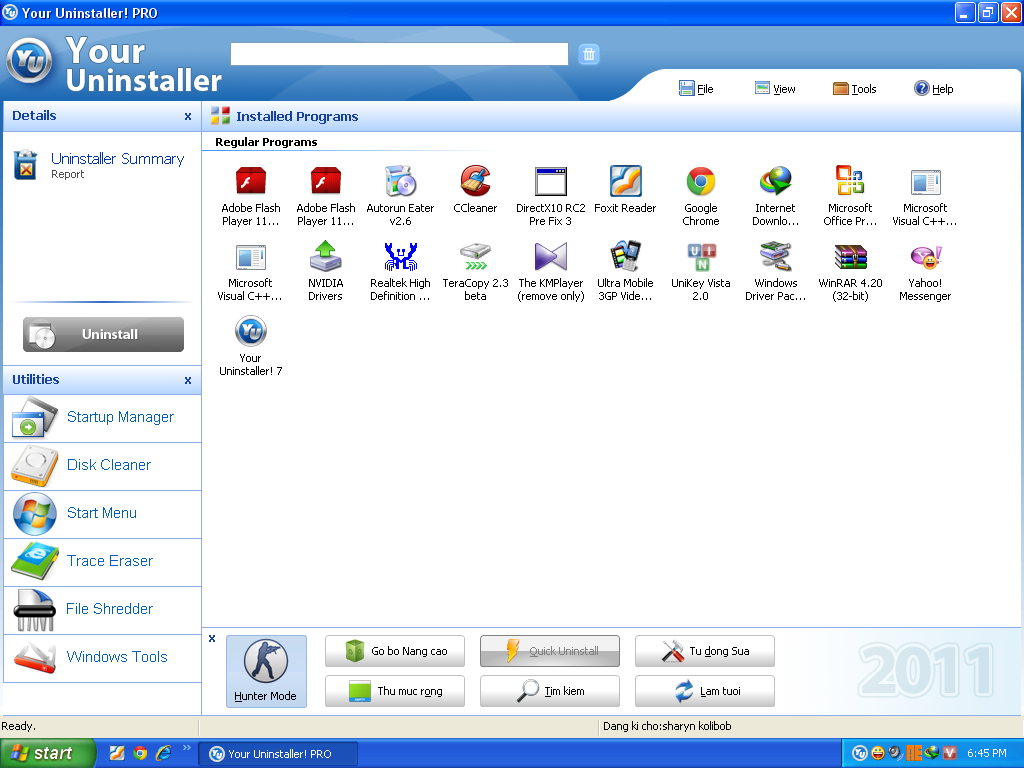The height and width of the screenshot is (768, 1024).
Task: Click the program search input field
Action: [x=399, y=54]
